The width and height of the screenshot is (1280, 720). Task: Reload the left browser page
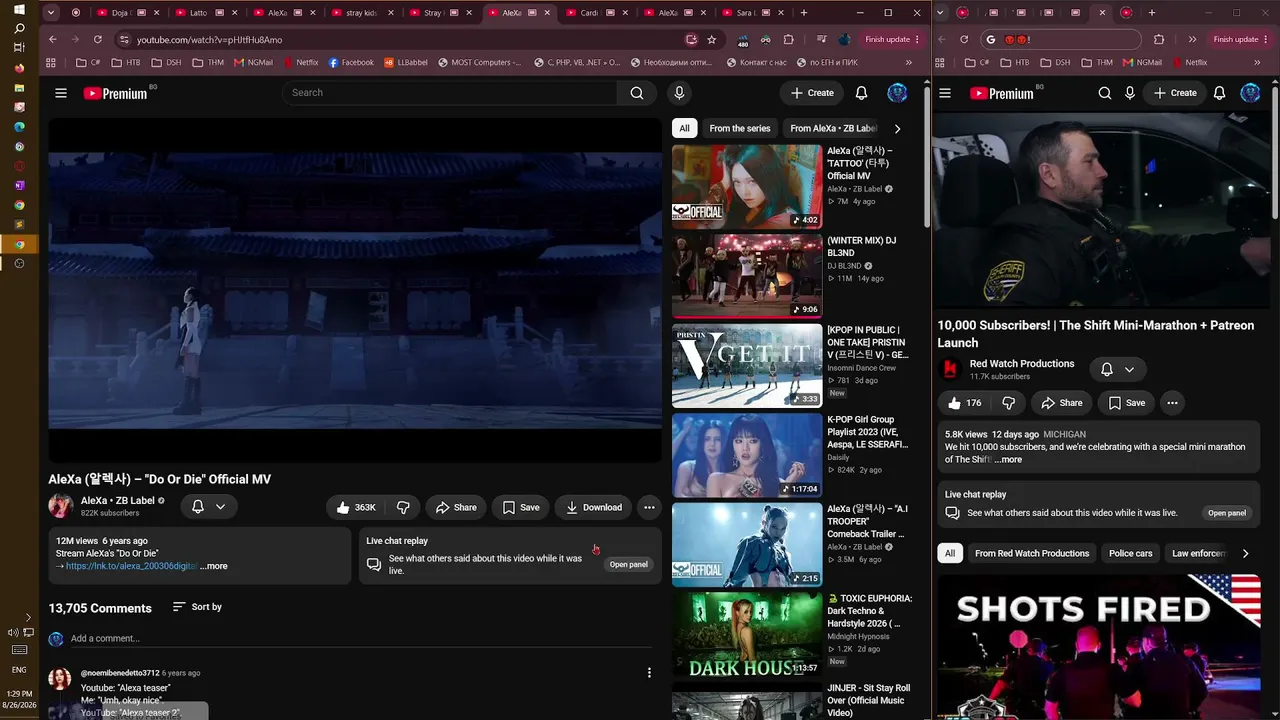pos(97,40)
